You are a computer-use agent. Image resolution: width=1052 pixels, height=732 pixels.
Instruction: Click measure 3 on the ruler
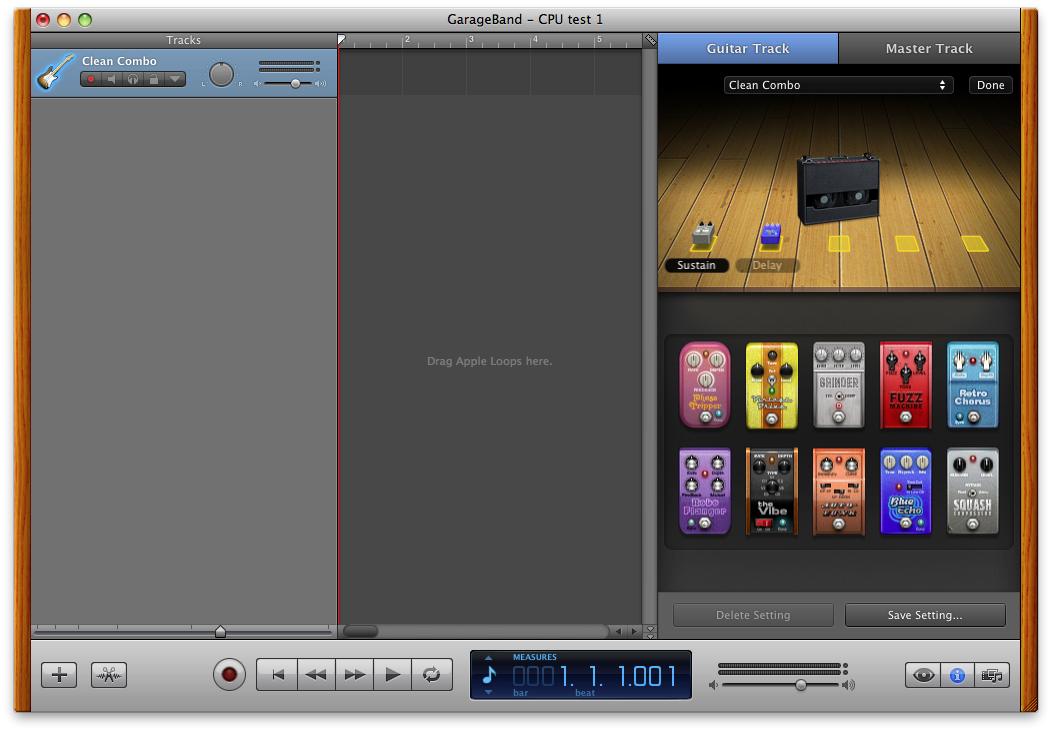(x=471, y=40)
